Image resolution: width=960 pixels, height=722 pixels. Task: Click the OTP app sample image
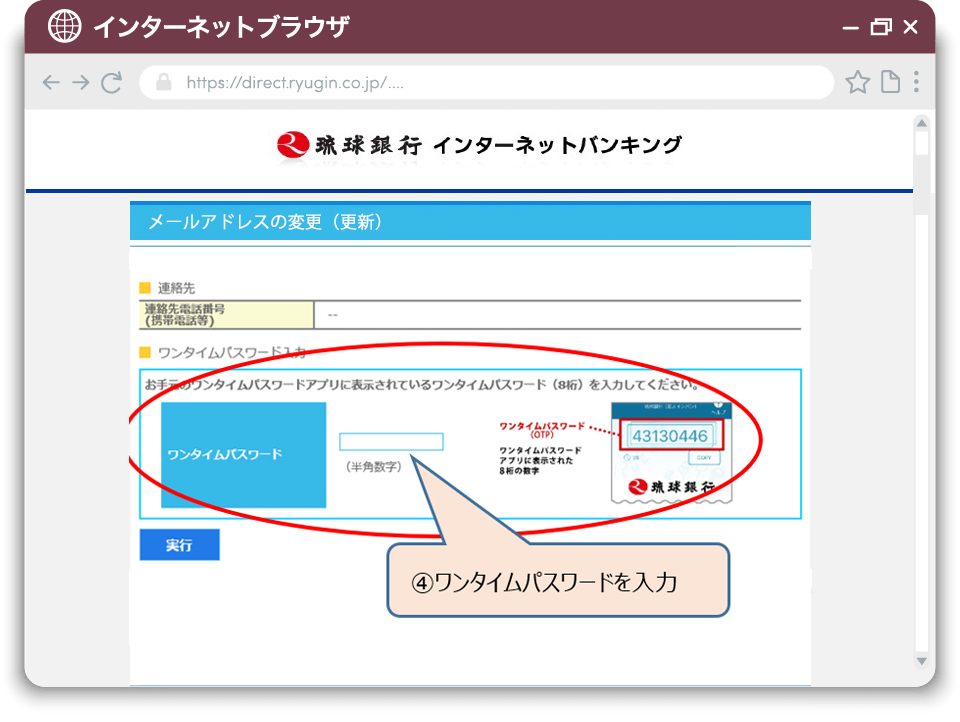pyautogui.click(x=672, y=453)
